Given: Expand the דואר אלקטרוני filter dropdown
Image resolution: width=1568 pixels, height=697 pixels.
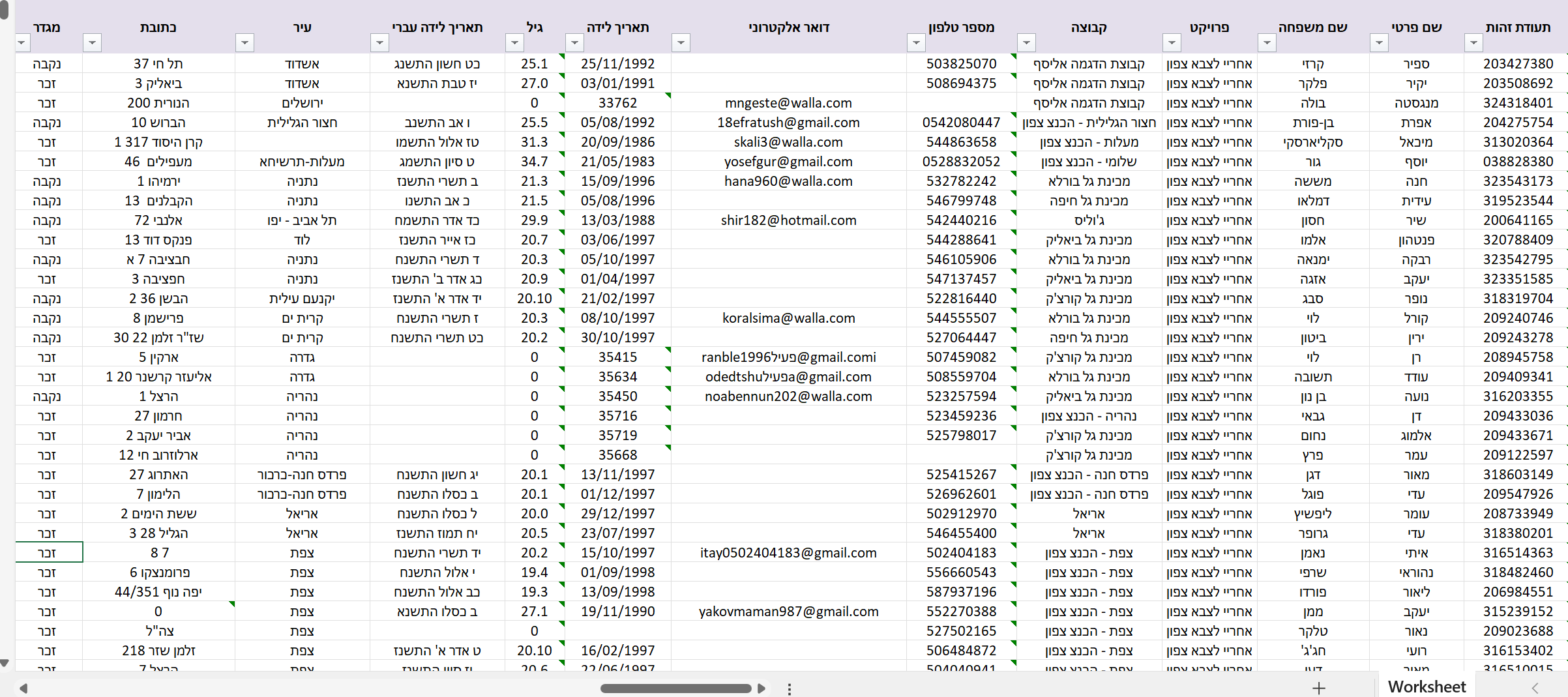Looking at the screenshot, I should 681,43.
